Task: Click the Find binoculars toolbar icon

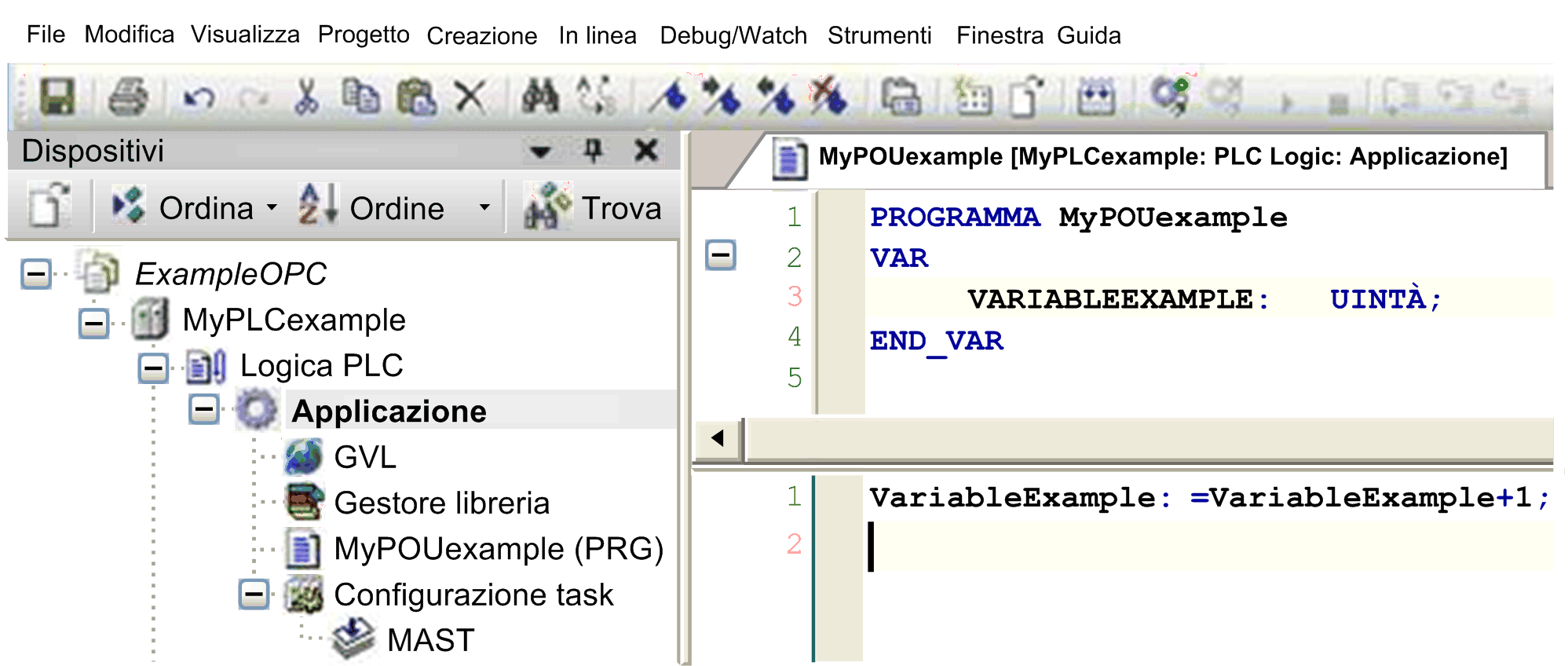Action: click(540, 97)
